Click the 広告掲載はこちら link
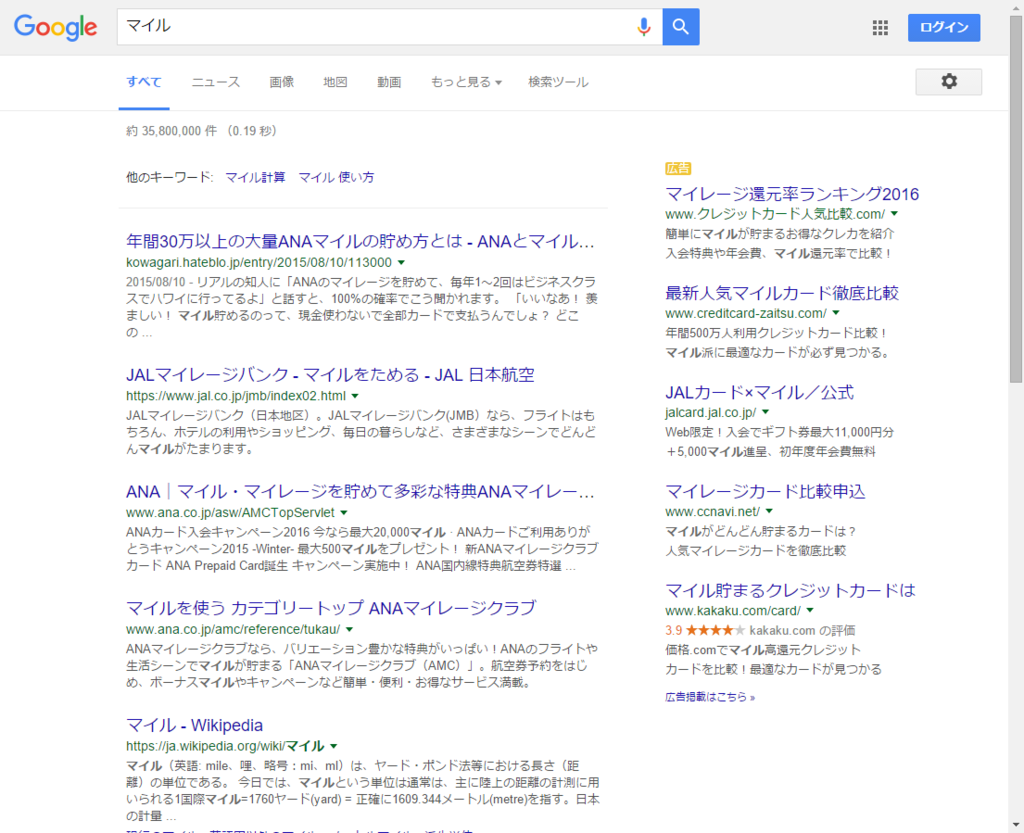 tap(710, 697)
